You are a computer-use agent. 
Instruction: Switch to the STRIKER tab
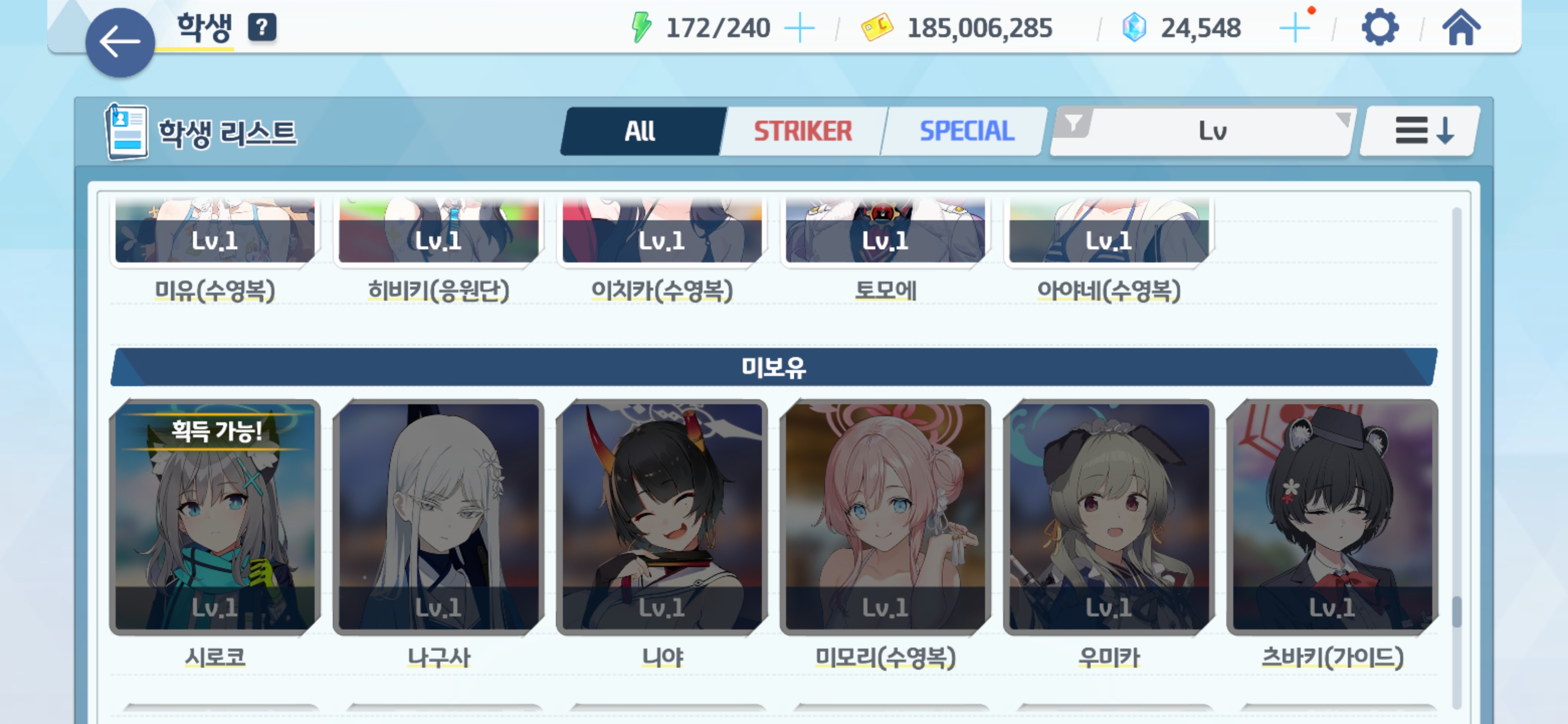click(x=804, y=131)
